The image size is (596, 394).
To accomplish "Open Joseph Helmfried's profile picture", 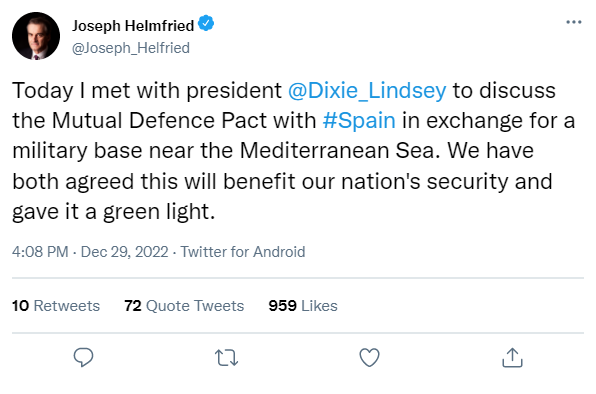I will 36,36.
